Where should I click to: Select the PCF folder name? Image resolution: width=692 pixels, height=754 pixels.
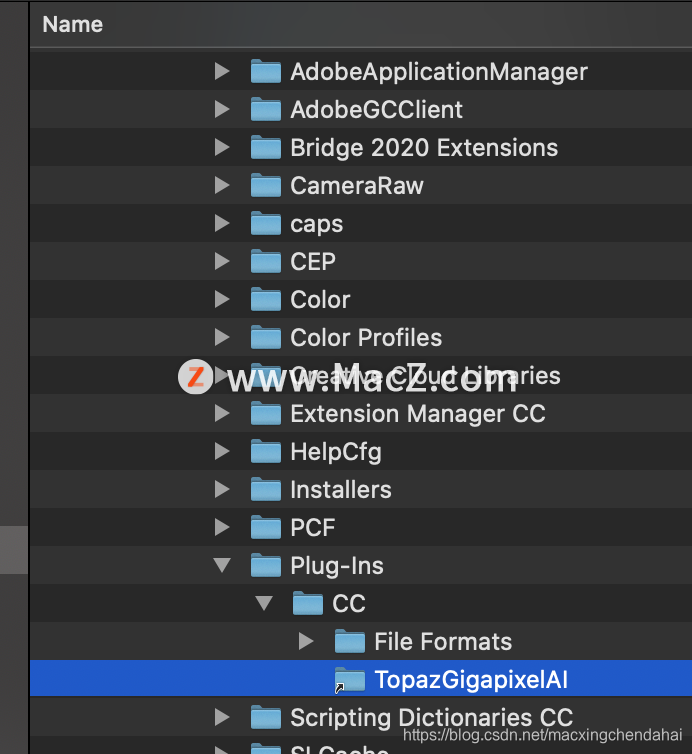[313, 528]
